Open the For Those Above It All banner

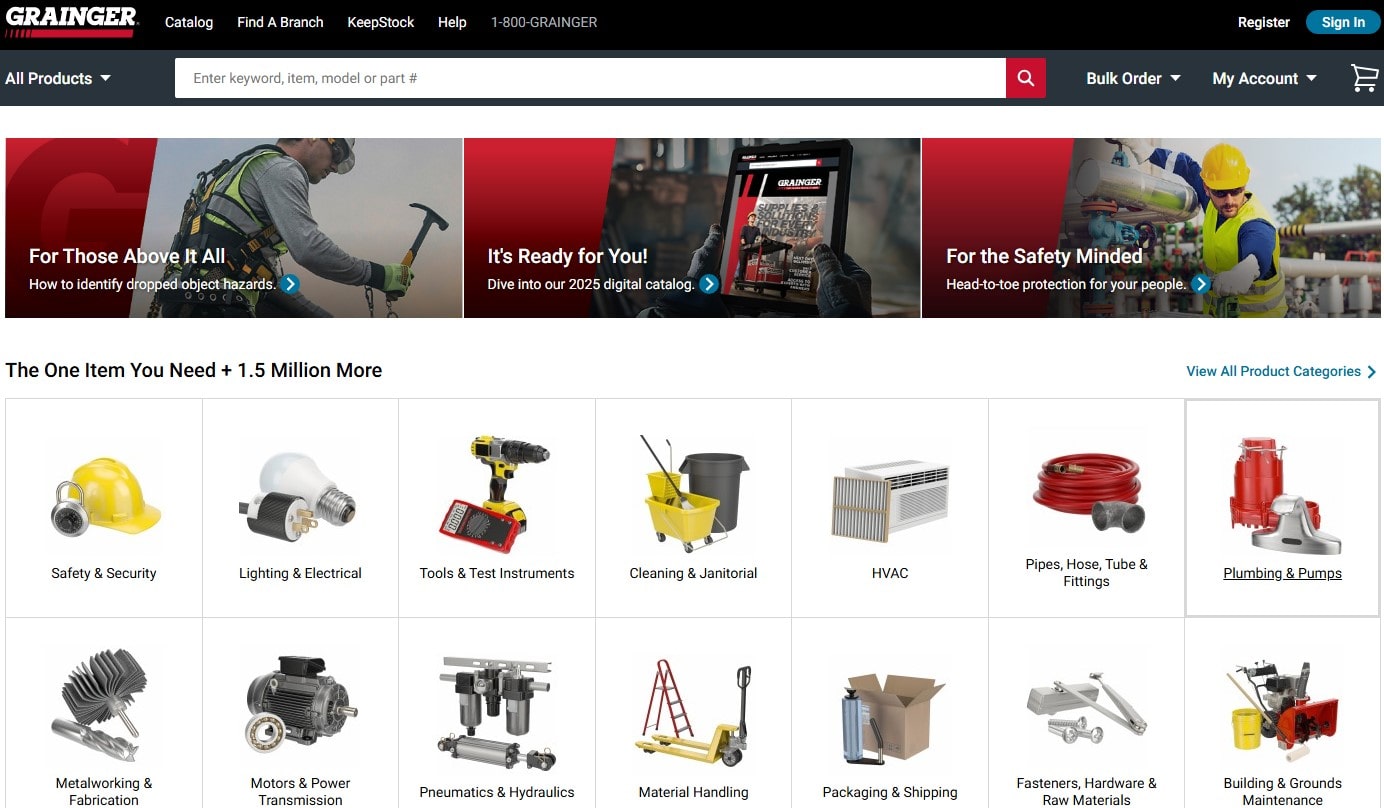[233, 228]
